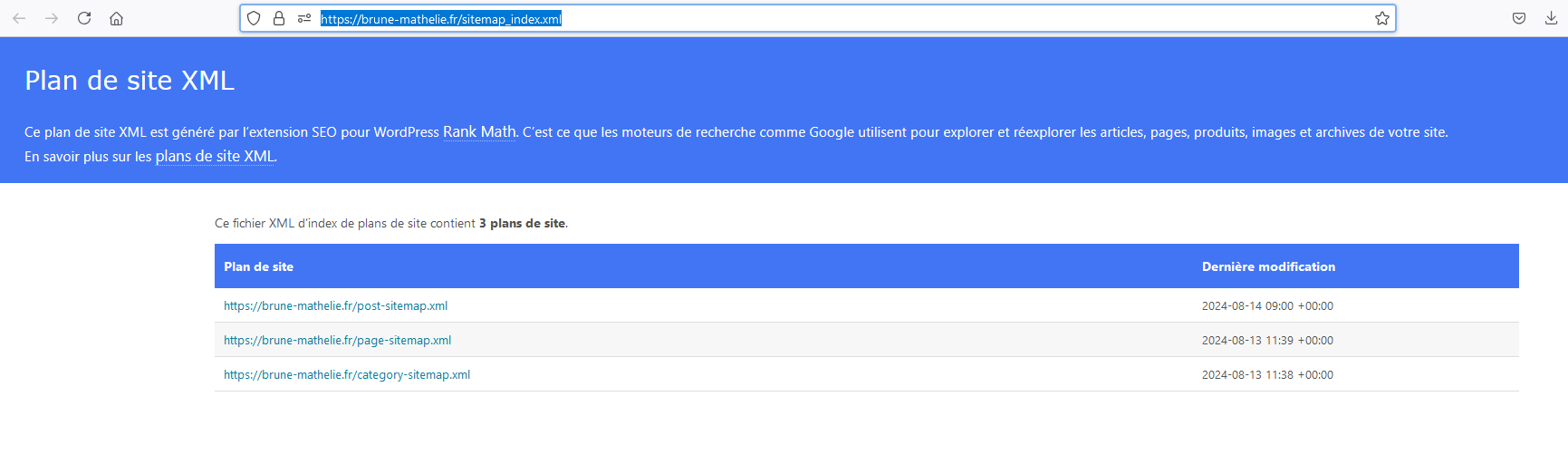
Task: Reload the current page
Action: point(84,18)
